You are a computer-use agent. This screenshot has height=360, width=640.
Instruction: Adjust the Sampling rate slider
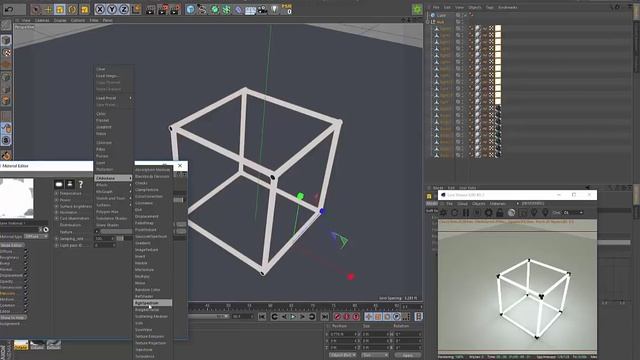point(125,238)
